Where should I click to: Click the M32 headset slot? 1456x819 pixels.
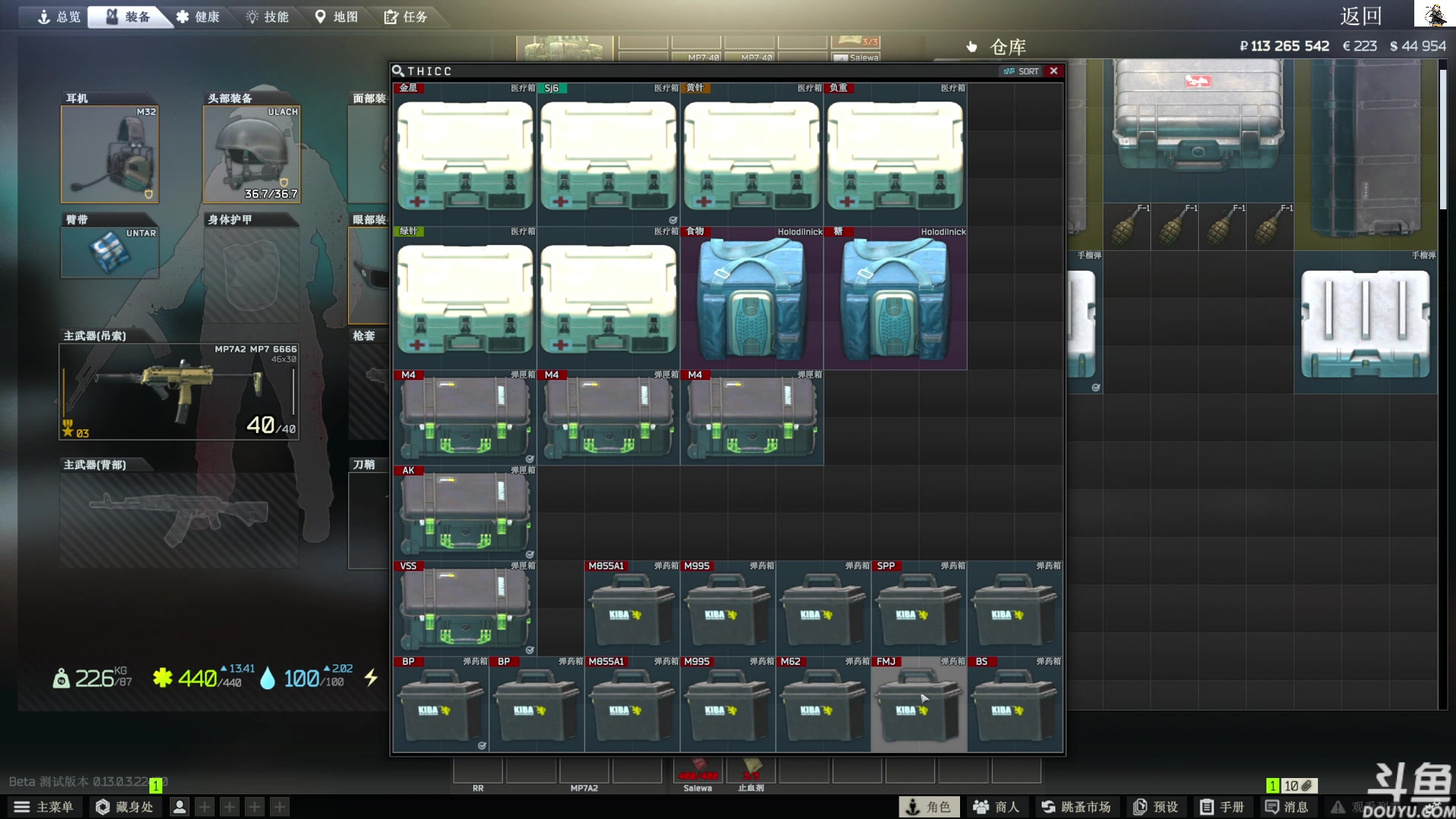110,155
